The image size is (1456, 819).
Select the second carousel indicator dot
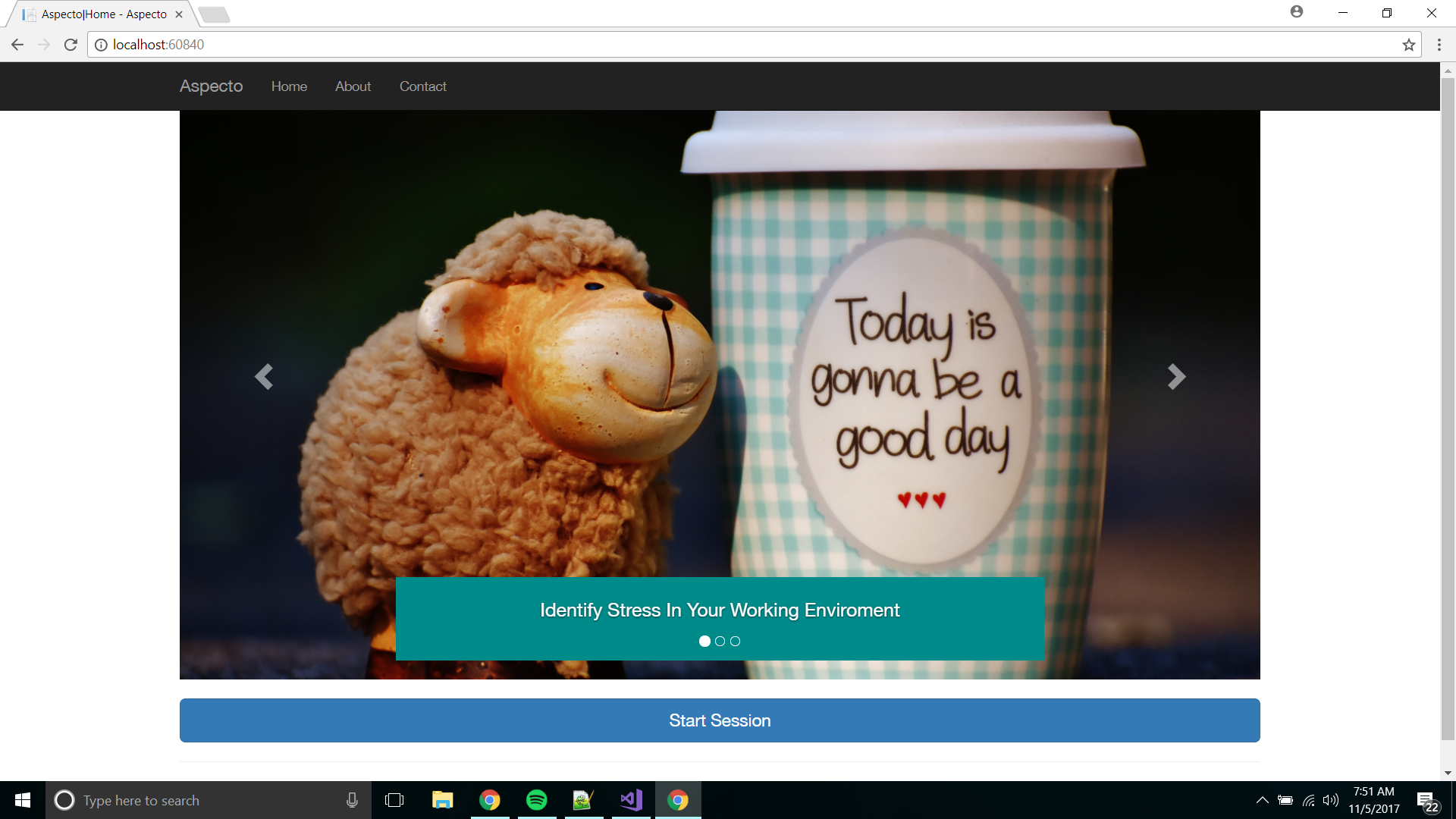720,642
